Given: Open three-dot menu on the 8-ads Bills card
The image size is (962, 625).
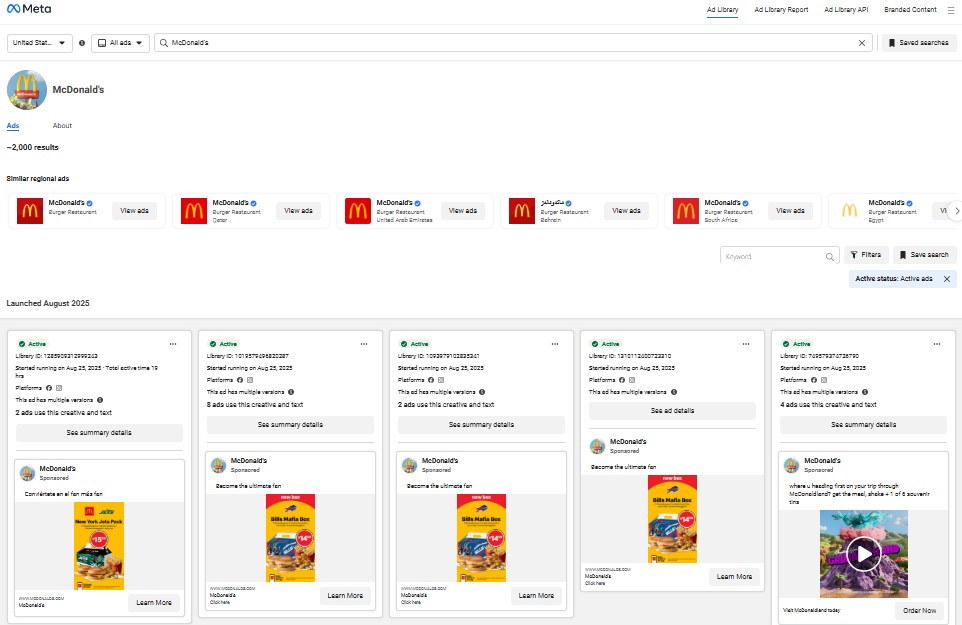Looking at the screenshot, I should [364, 344].
